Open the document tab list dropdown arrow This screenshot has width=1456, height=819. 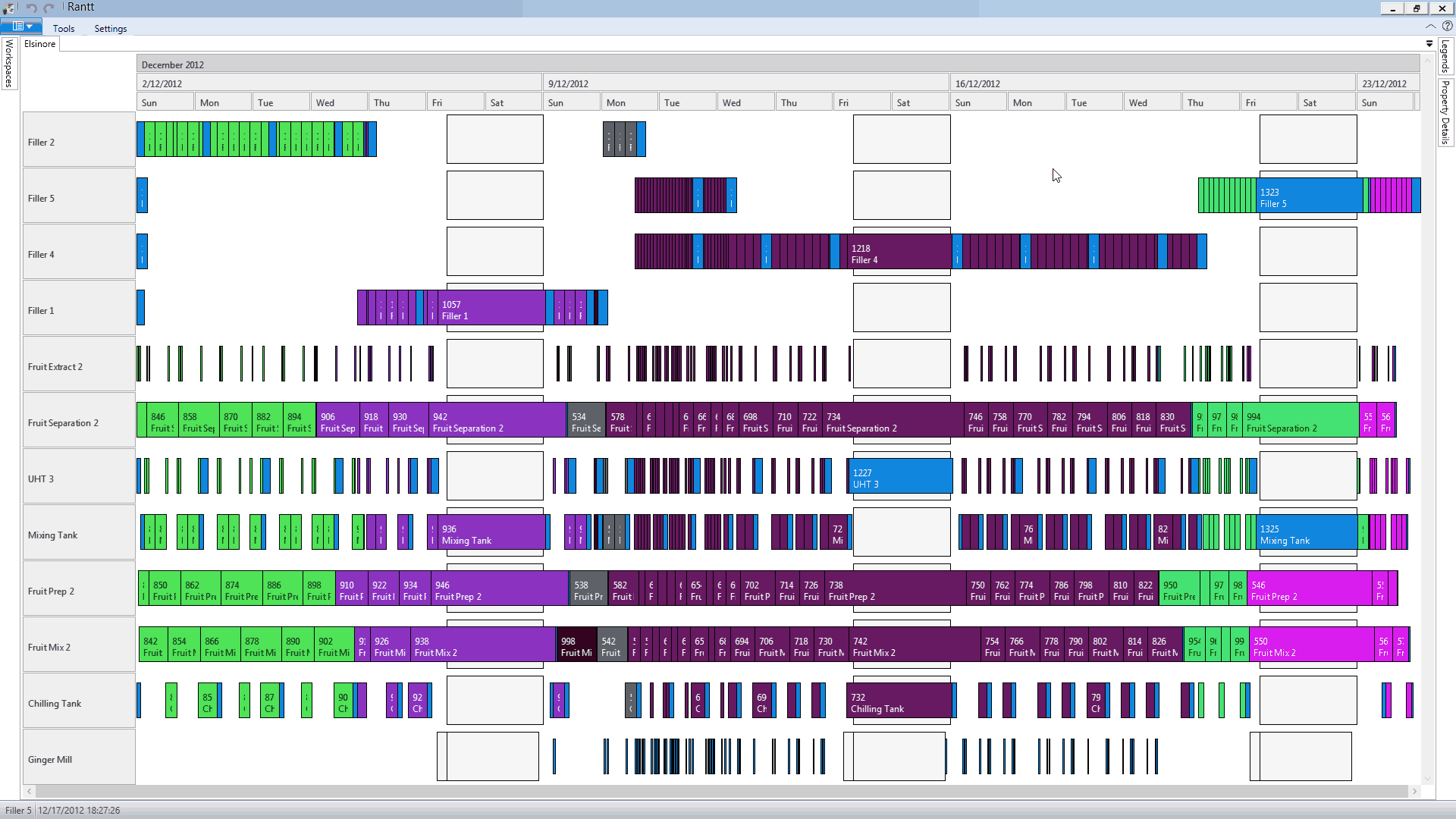click(1429, 44)
